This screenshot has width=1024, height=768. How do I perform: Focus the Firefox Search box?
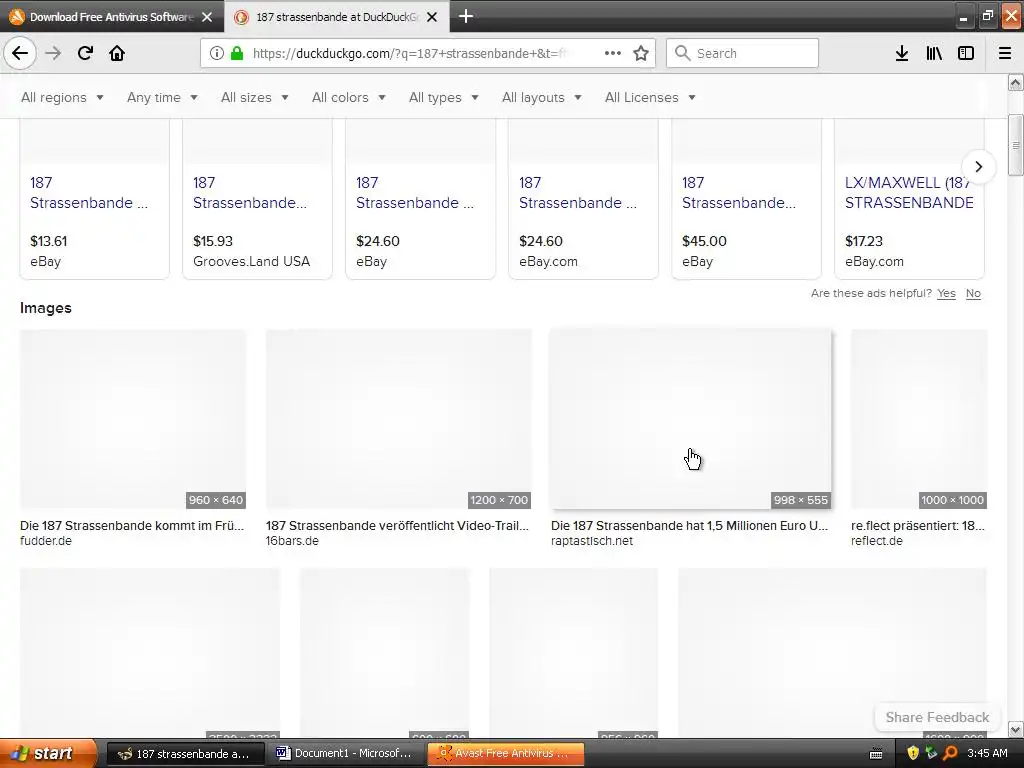coord(743,53)
